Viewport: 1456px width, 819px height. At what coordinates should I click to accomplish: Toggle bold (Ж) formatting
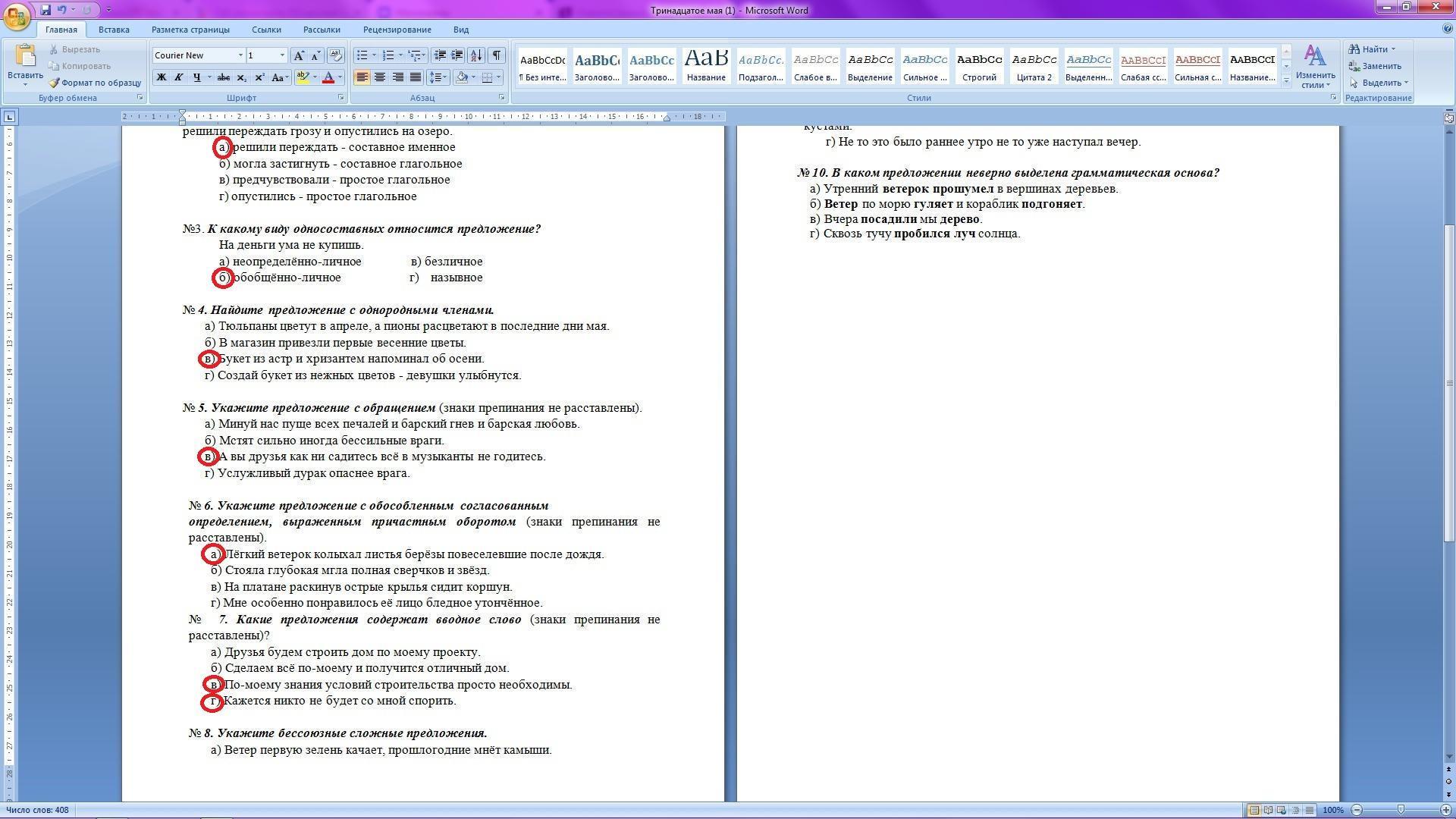(161, 77)
